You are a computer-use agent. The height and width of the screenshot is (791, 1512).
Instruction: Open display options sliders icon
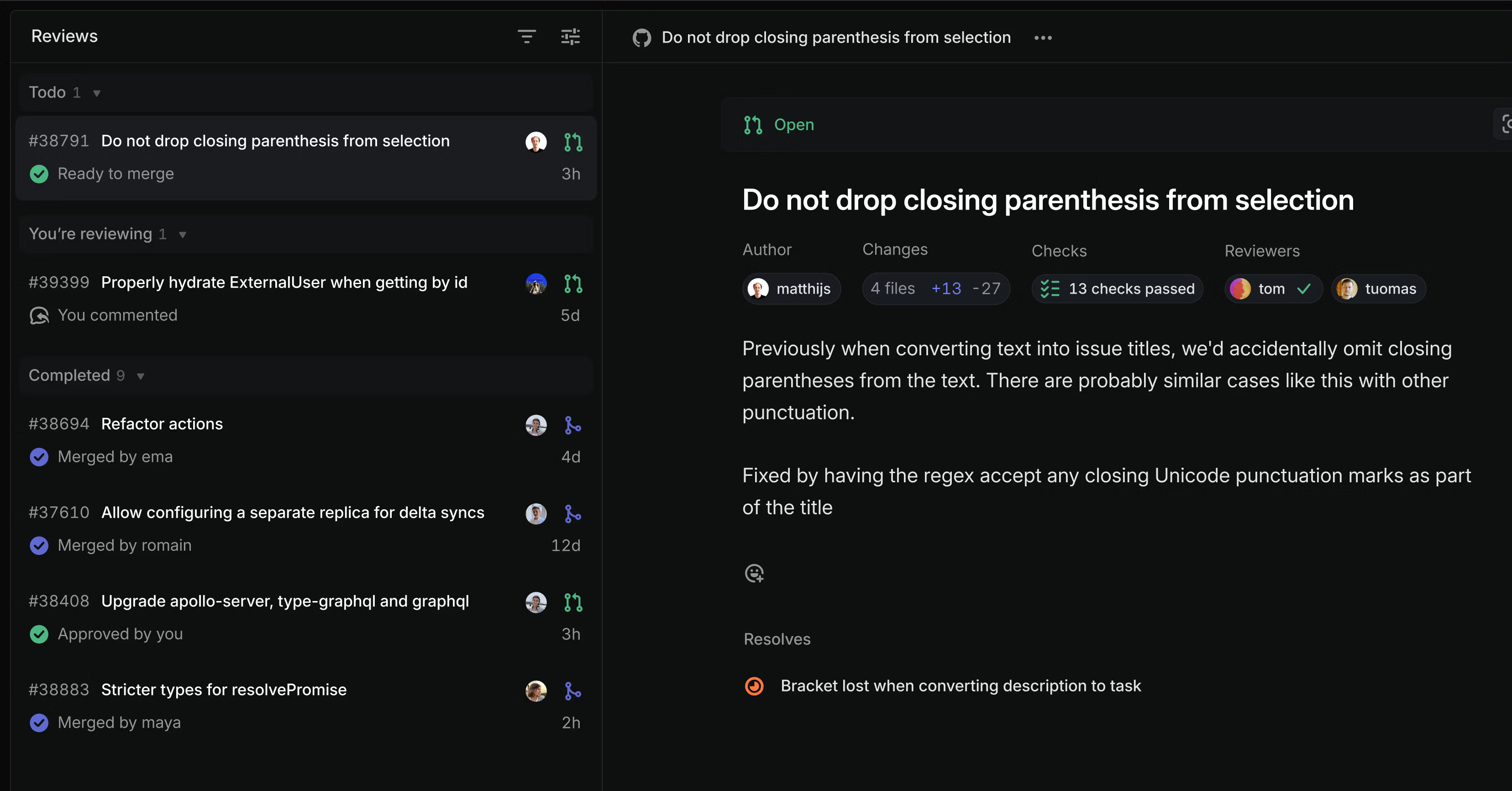tap(571, 37)
